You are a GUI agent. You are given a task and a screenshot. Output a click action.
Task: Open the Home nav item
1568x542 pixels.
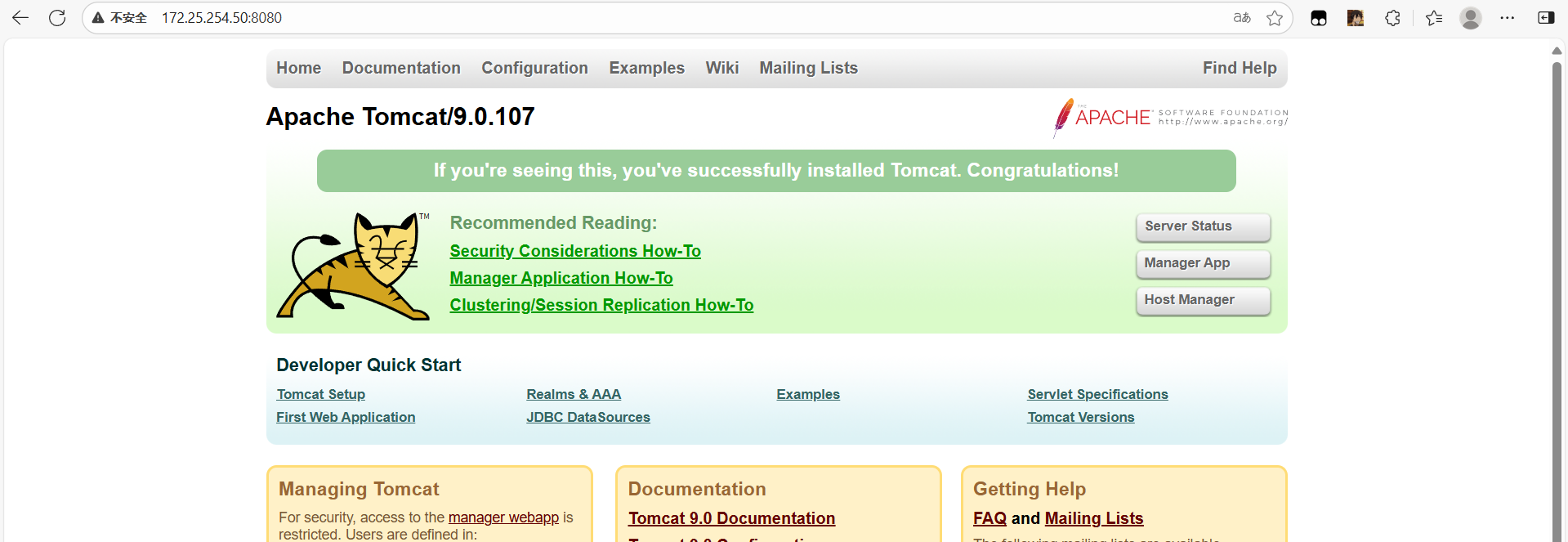(x=298, y=68)
